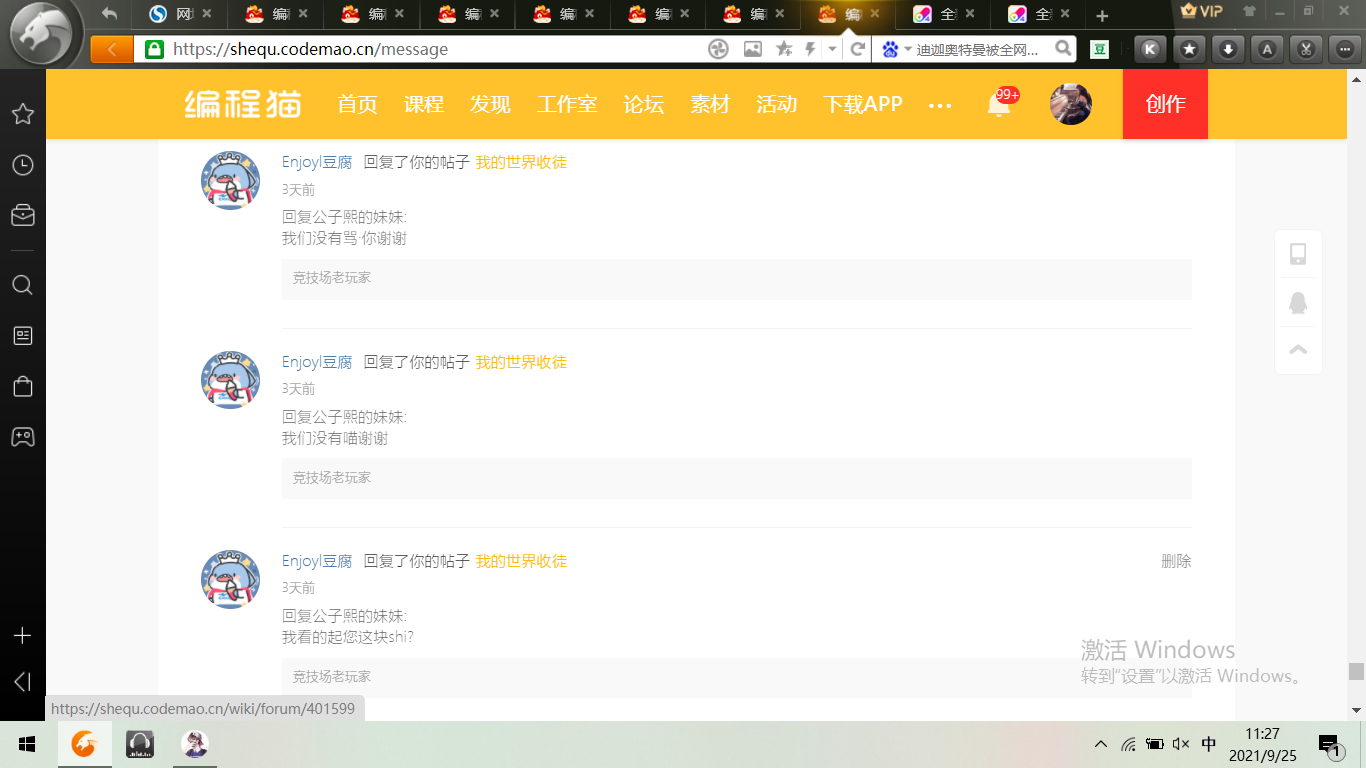Open the Windows Start button
This screenshot has height=768, width=1366.
(x=27, y=745)
